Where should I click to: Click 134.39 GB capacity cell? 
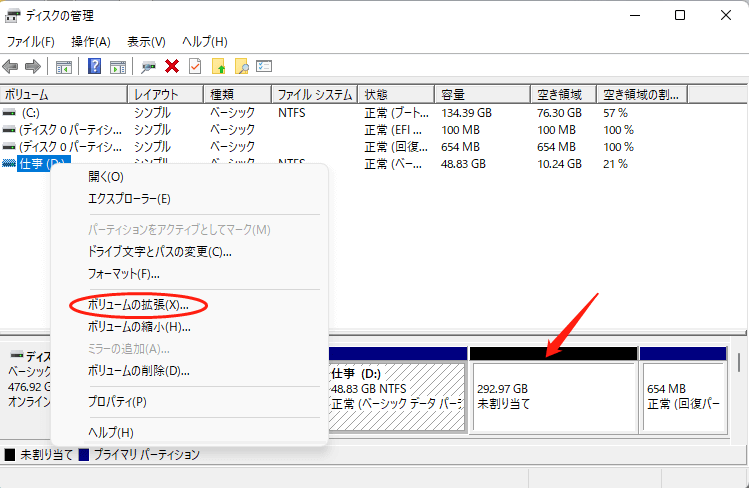point(466,113)
